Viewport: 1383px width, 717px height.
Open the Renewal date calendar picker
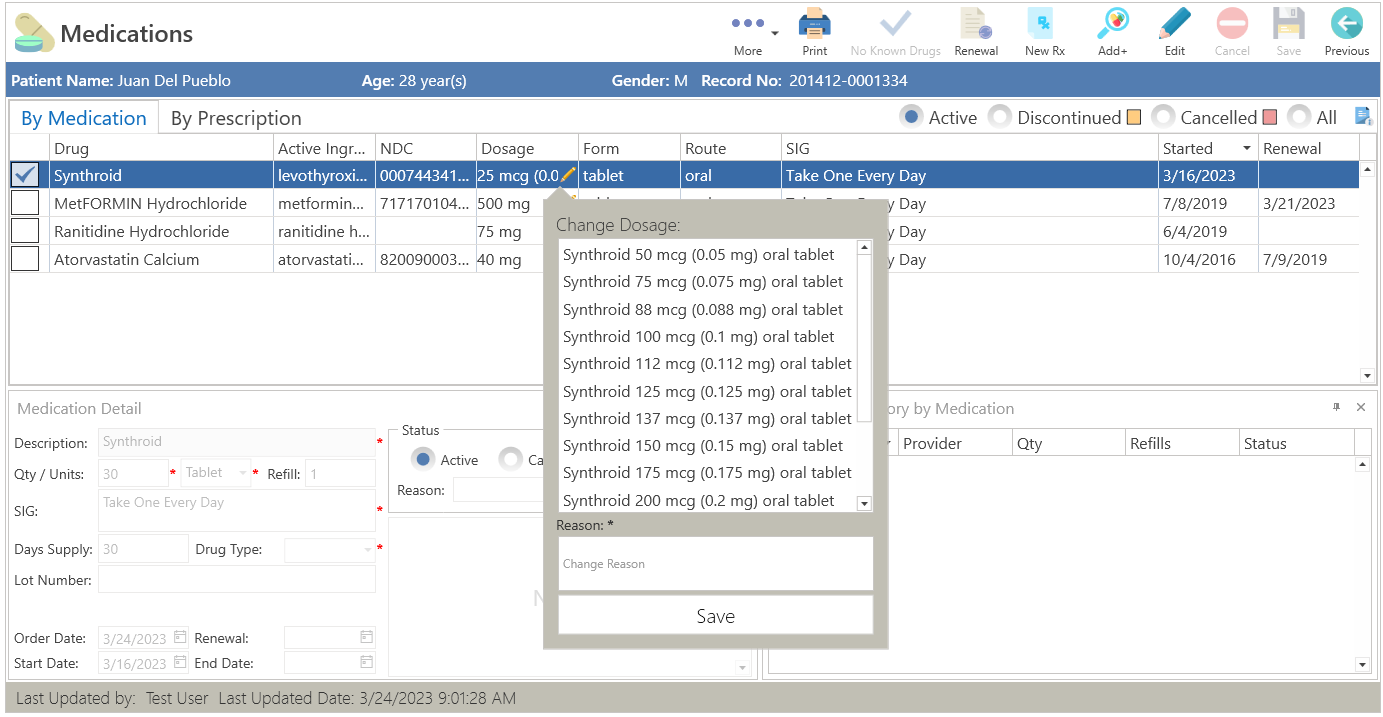click(367, 637)
